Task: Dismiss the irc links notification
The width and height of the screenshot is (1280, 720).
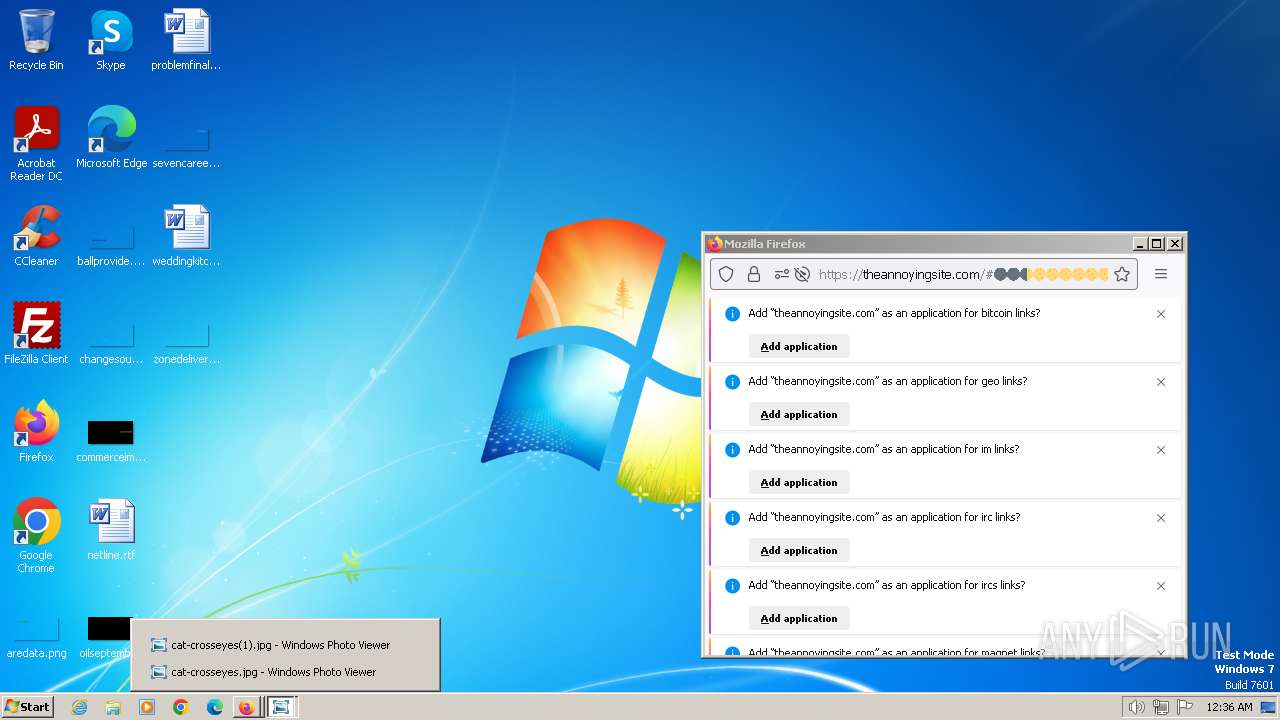Action: click(x=1161, y=518)
